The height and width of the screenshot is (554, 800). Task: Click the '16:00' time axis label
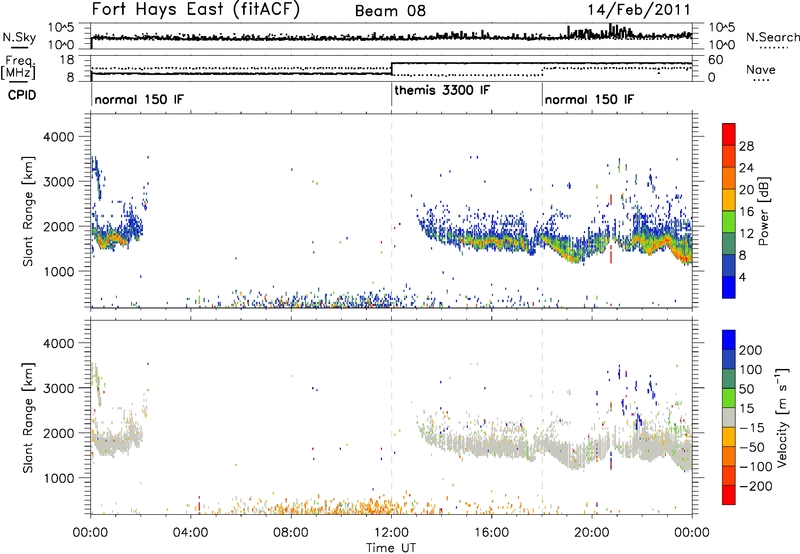(x=491, y=532)
